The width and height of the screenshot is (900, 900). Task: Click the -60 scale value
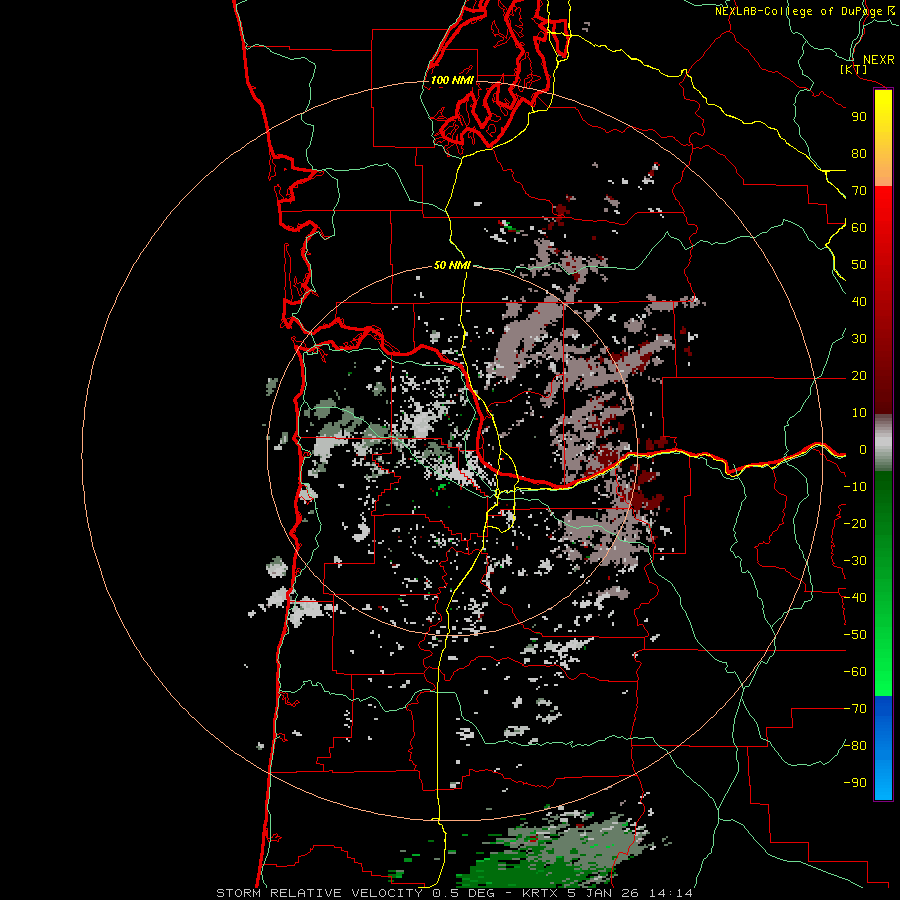[x=855, y=672]
